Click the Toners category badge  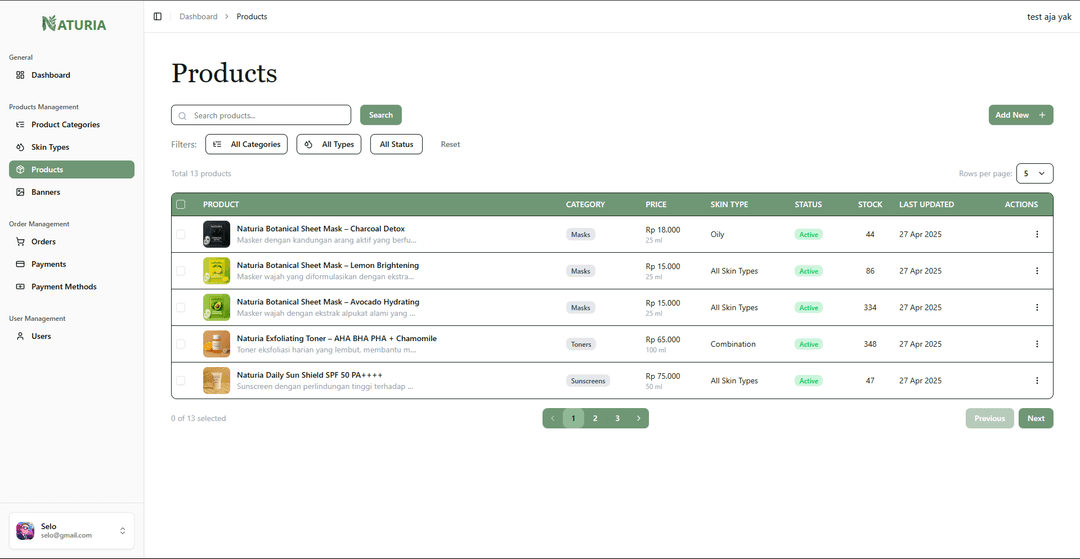[x=581, y=344]
